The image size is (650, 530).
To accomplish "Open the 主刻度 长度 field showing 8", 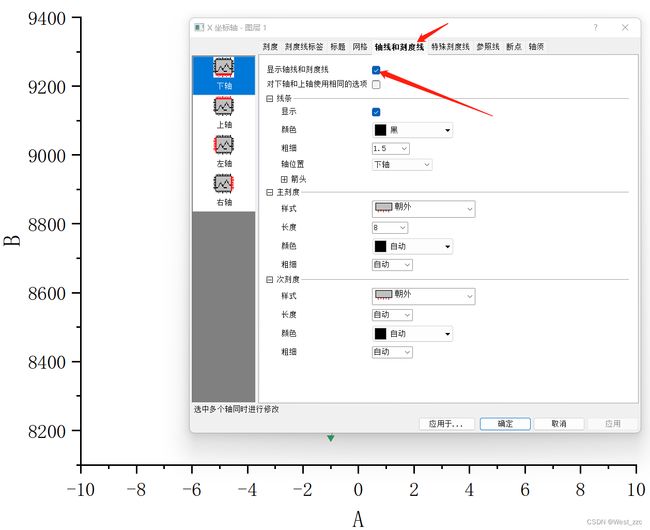I will (390, 228).
